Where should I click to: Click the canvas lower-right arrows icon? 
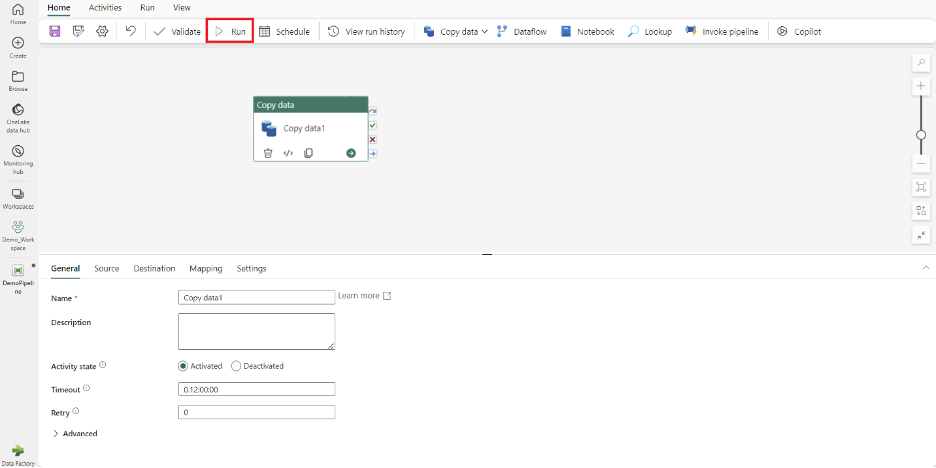921,235
